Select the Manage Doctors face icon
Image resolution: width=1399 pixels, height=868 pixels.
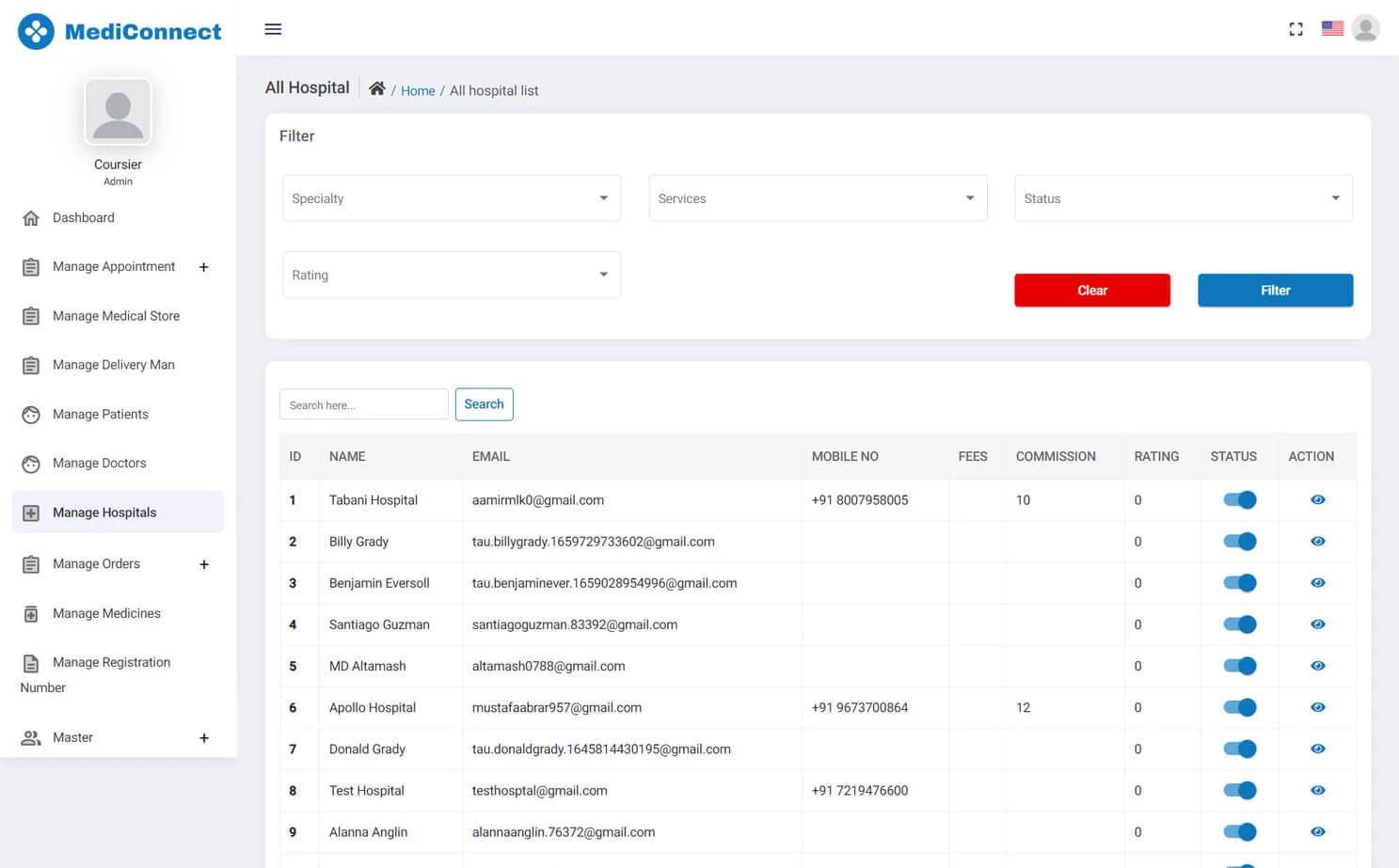pyautogui.click(x=31, y=463)
